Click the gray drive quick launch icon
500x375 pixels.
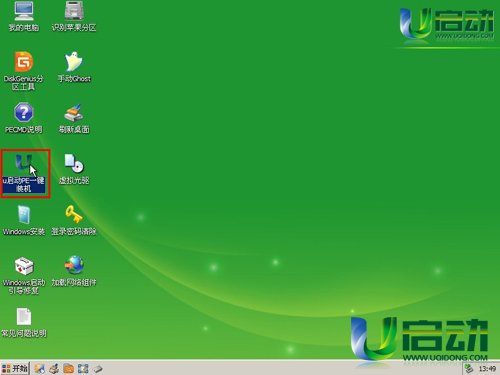pyautogui.click(x=98, y=369)
